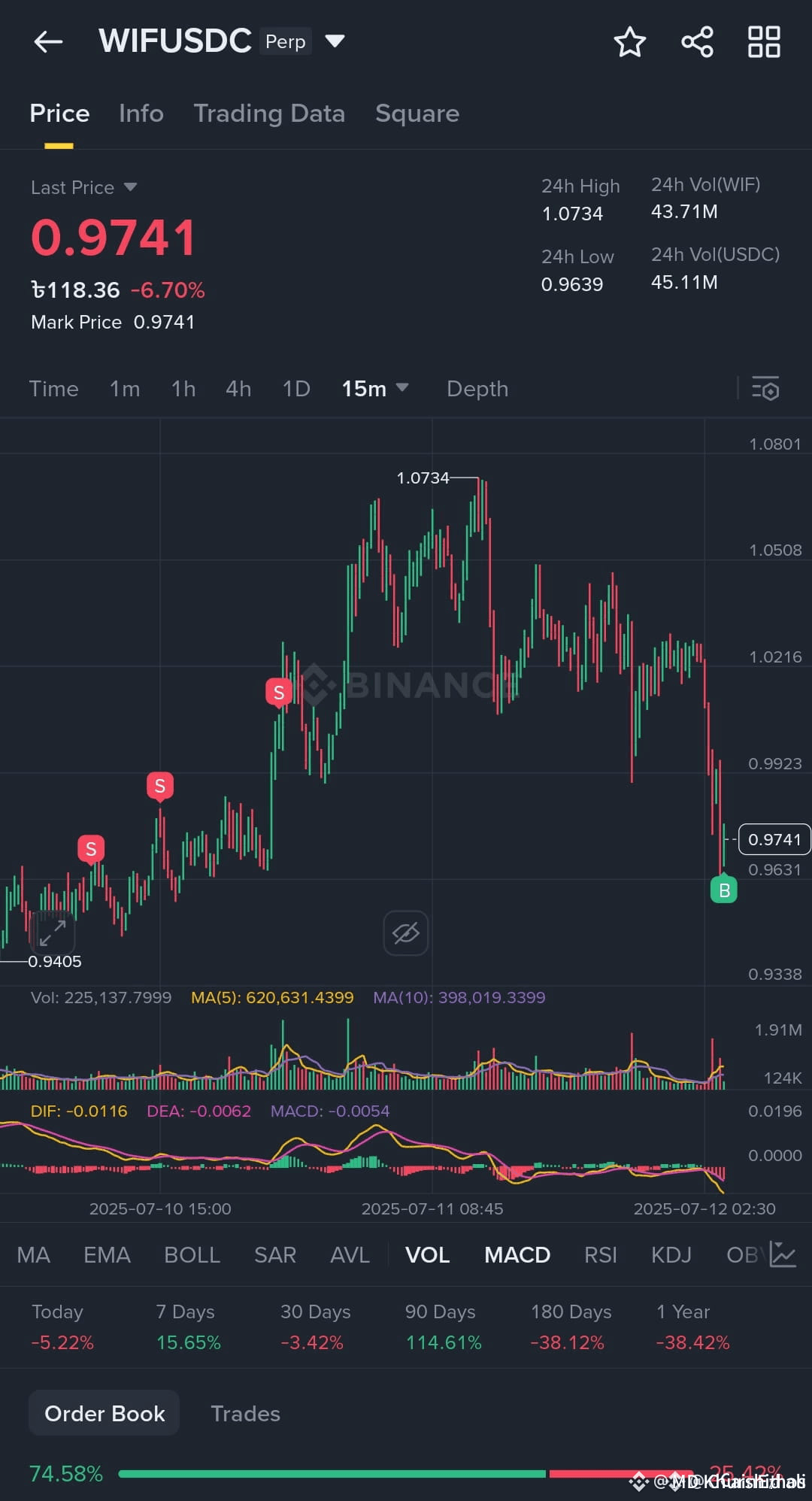The width and height of the screenshot is (812, 1501).
Task: Select the 1m interval
Action: [125, 389]
